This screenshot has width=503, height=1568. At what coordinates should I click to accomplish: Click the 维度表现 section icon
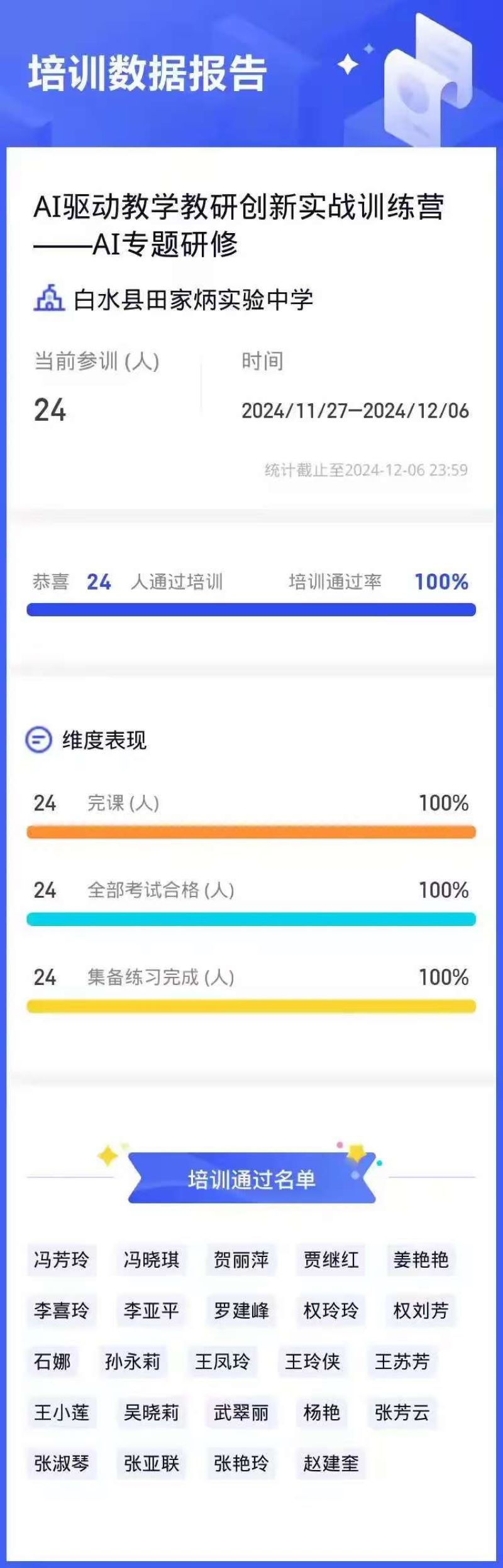point(38,739)
